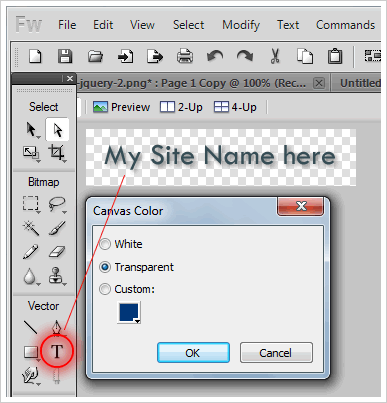Select the Text tool
This screenshot has height=403, width=387.
click(x=57, y=352)
